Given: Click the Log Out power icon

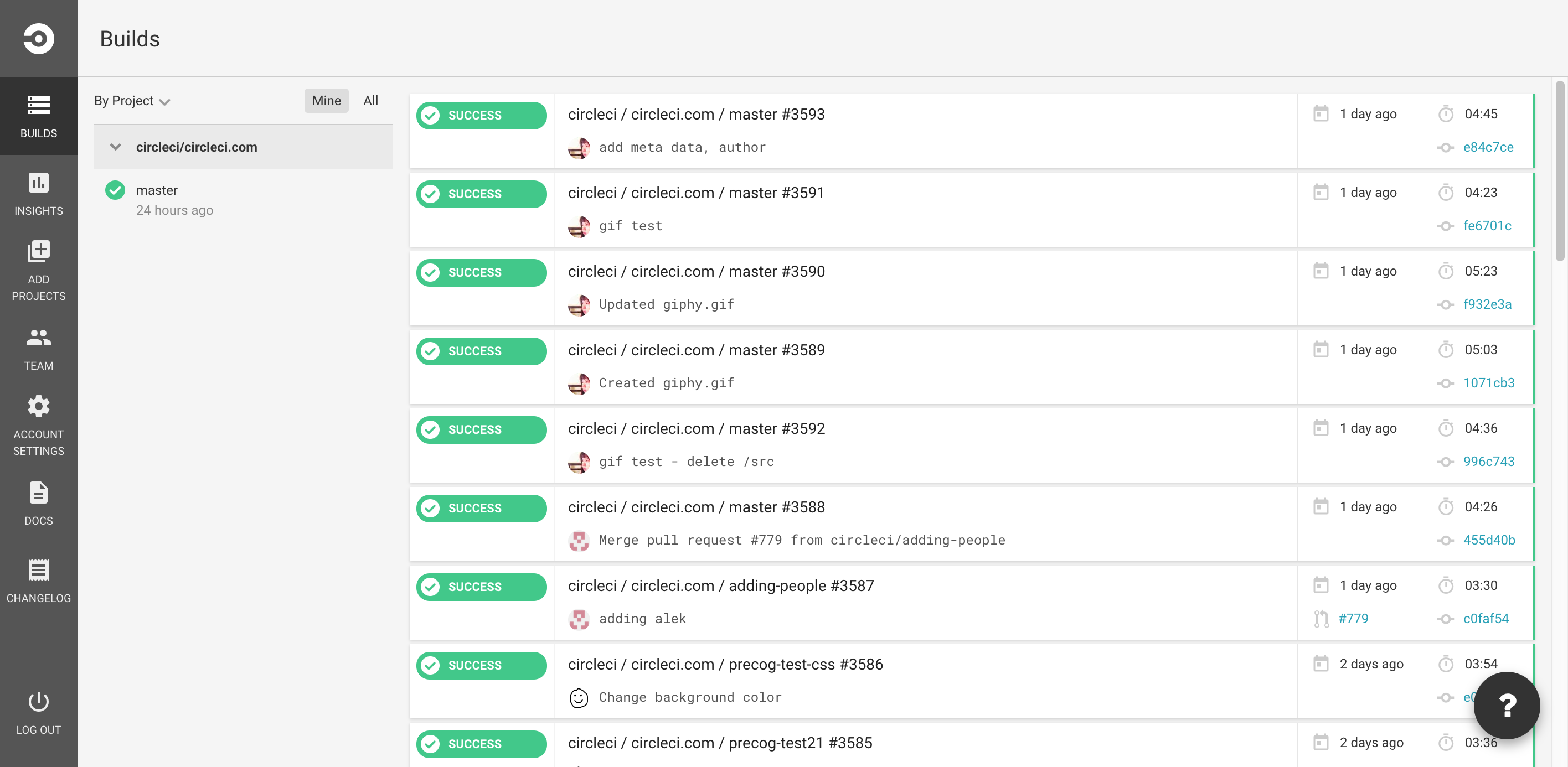Looking at the screenshot, I should (38, 701).
